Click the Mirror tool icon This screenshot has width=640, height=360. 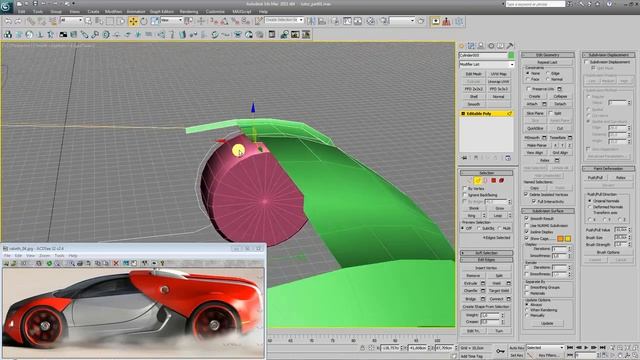[311, 21]
